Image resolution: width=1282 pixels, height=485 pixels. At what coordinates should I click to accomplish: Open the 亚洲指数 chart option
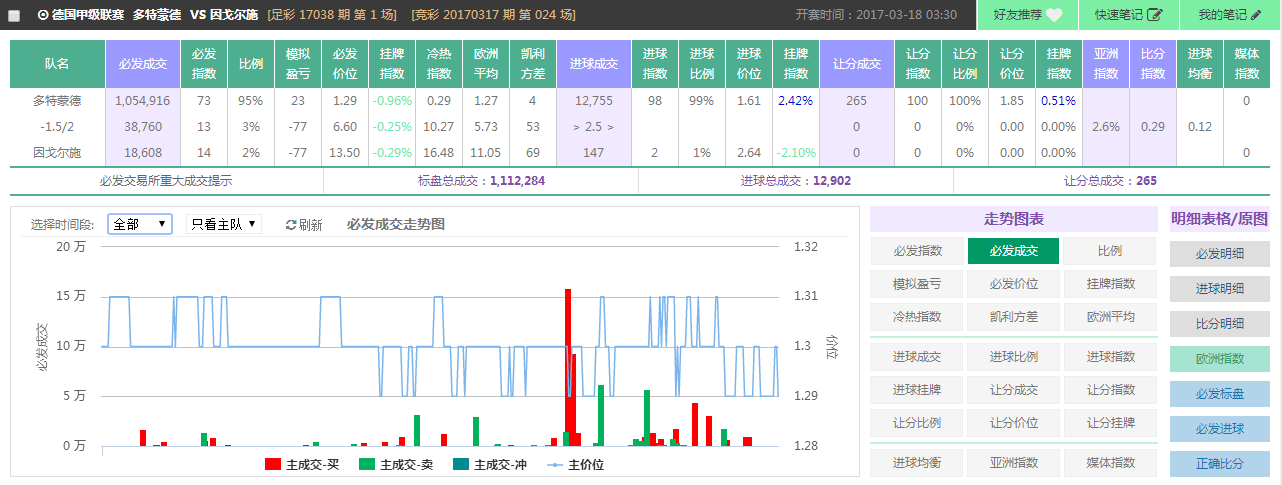tap(1013, 462)
